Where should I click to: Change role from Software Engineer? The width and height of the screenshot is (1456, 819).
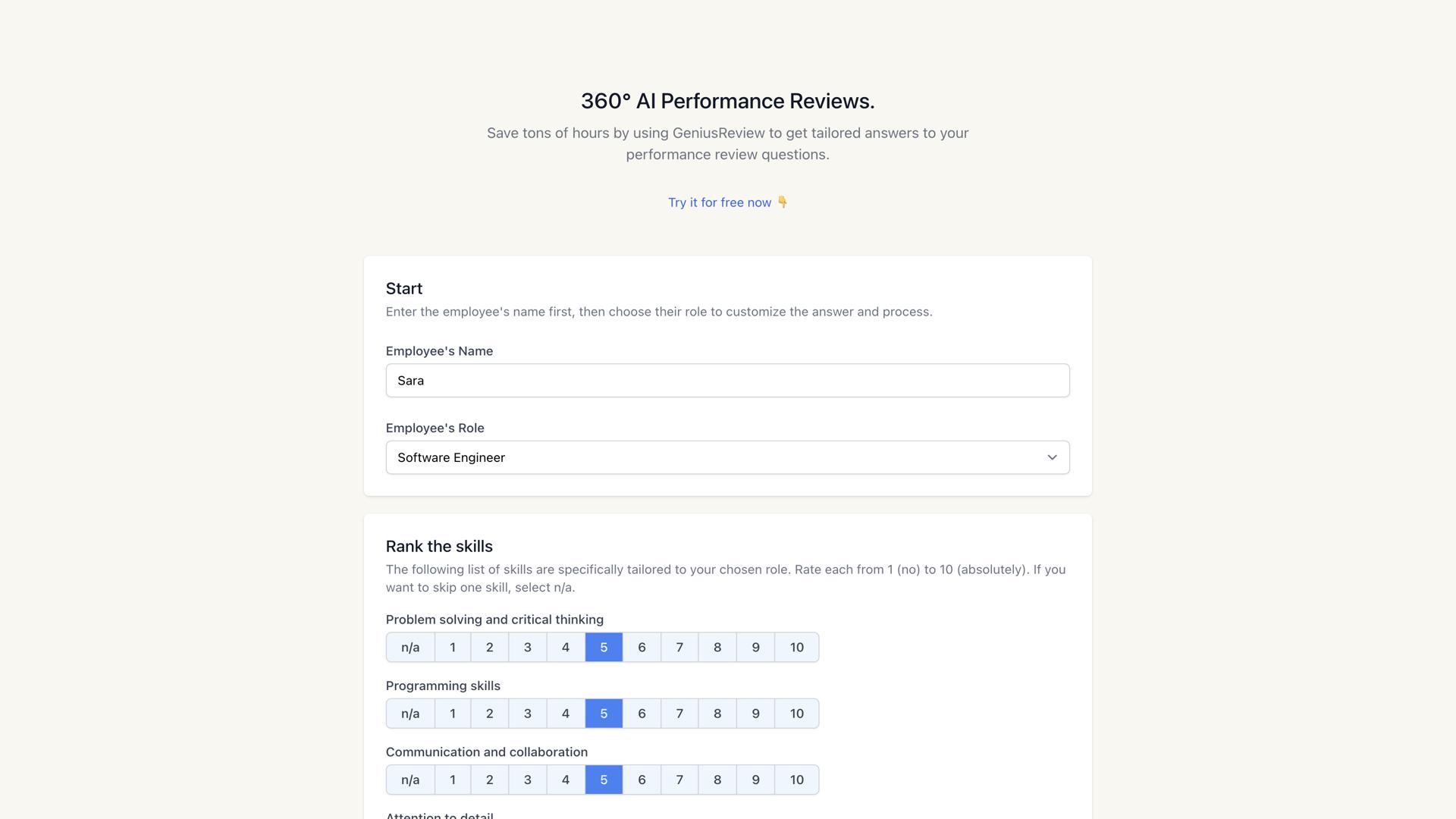[726, 457]
